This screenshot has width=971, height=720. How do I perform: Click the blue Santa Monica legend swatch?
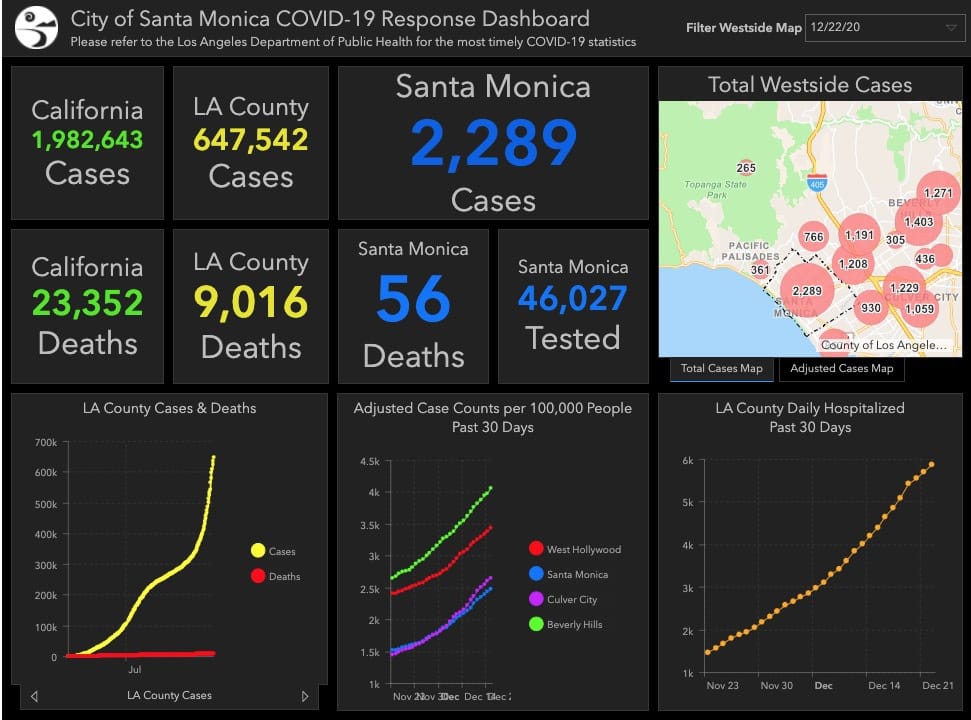click(536, 574)
